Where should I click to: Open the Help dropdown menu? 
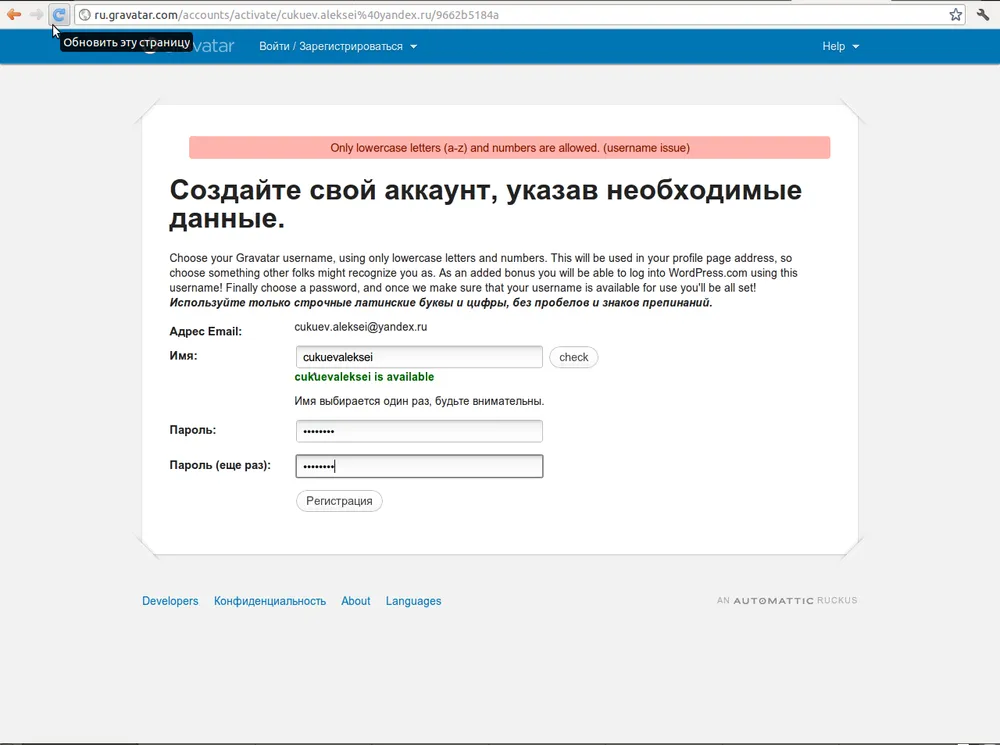(840, 46)
